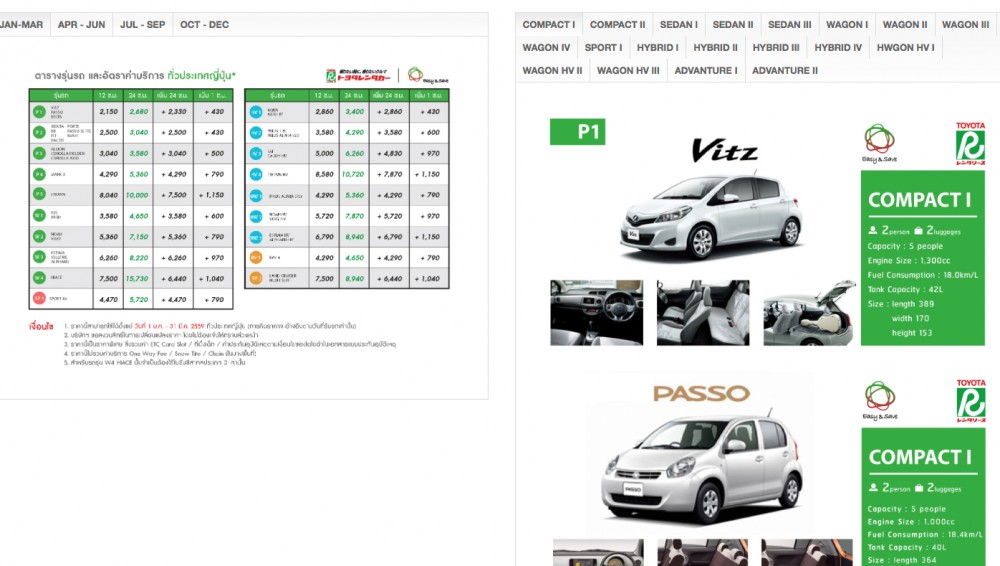The height and width of the screenshot is (566, 1000).
Task: Click the Toyota logo beside the Passo car
Action: tap(970, 401)
